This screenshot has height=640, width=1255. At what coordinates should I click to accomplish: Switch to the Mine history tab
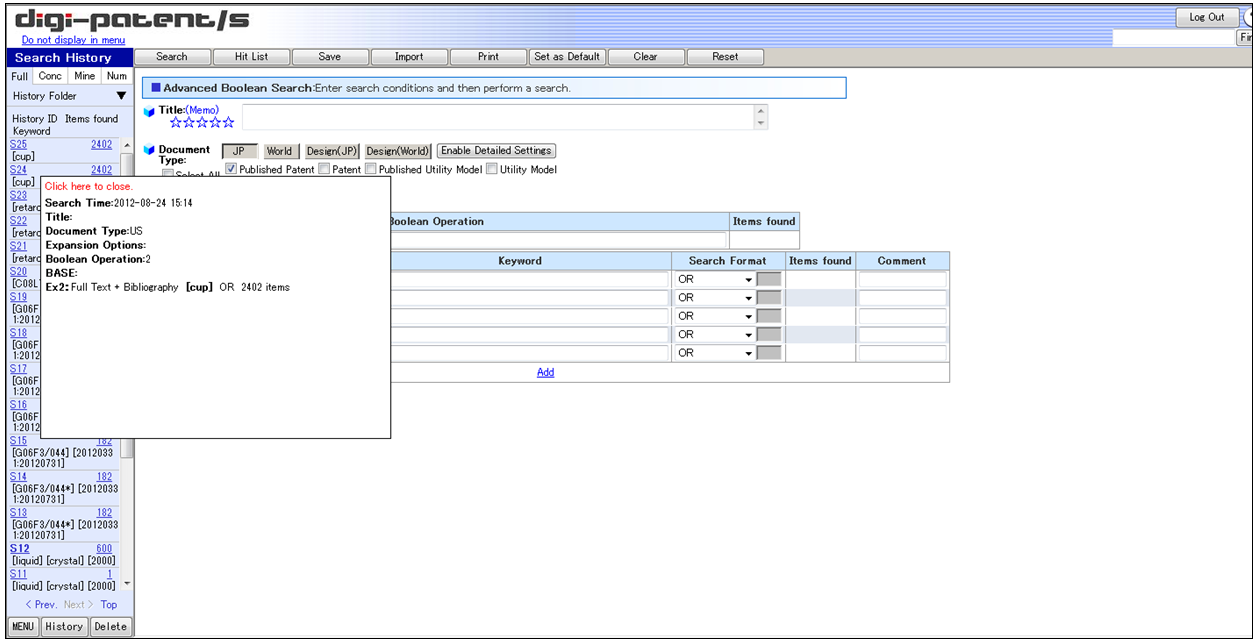[85, 76]
